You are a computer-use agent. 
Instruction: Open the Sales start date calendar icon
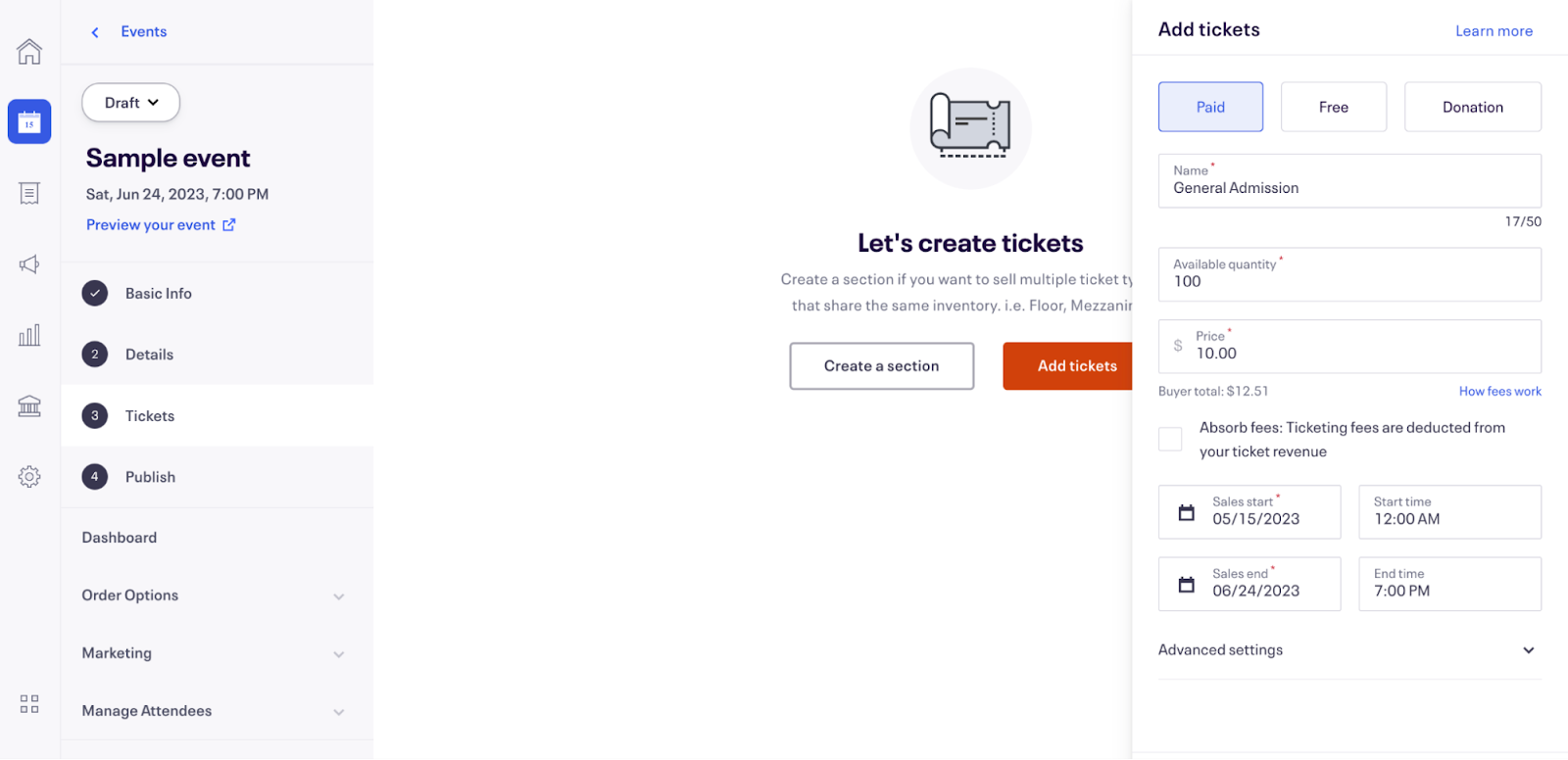tap(1187, 511)
